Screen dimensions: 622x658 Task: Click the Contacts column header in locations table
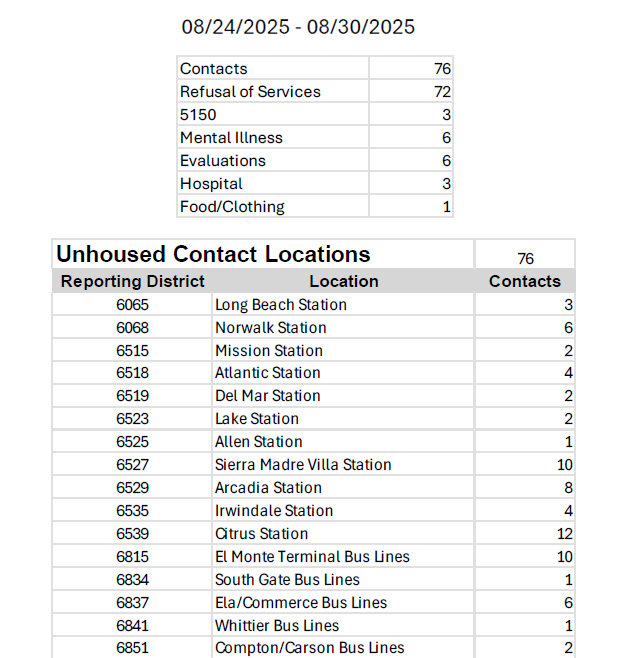[x=524, y=281]
